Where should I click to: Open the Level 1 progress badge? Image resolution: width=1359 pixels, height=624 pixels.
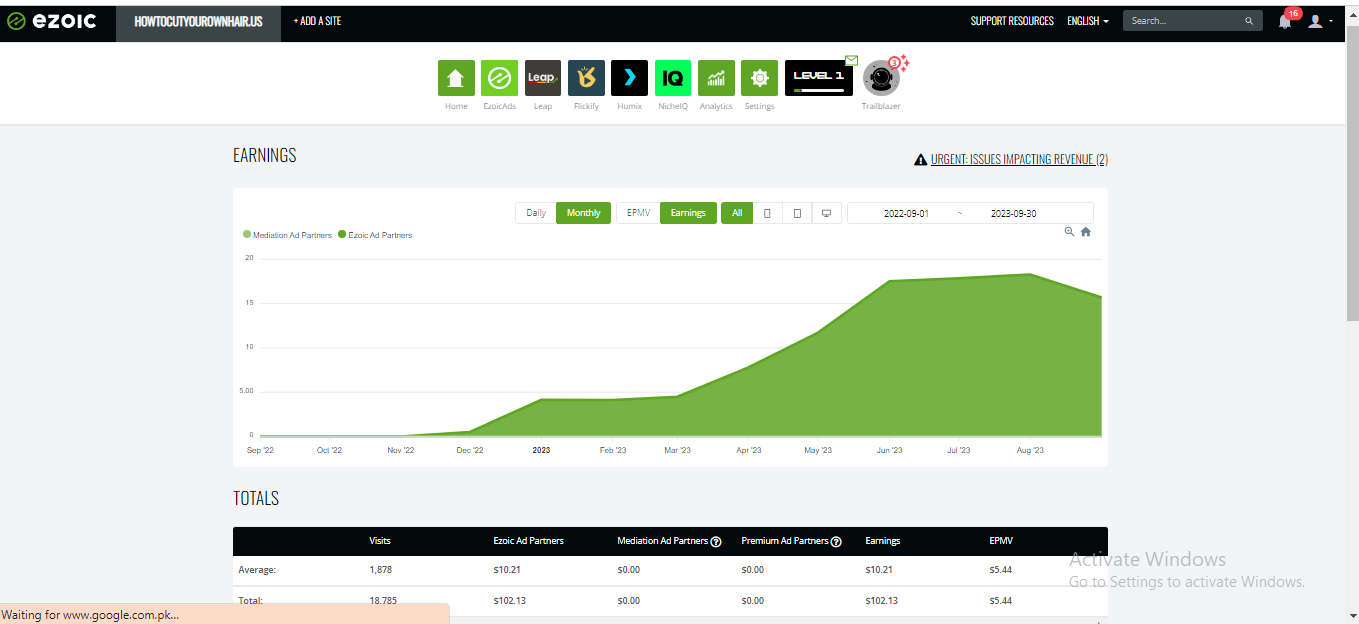pyautogui.click(x=819, y=78)
